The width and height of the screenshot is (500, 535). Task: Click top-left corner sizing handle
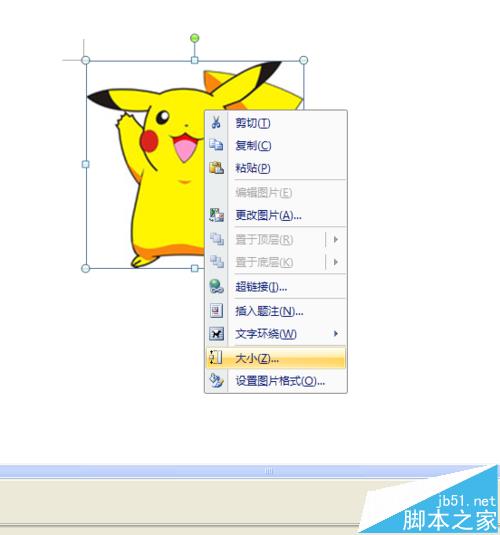coord(86,60)
